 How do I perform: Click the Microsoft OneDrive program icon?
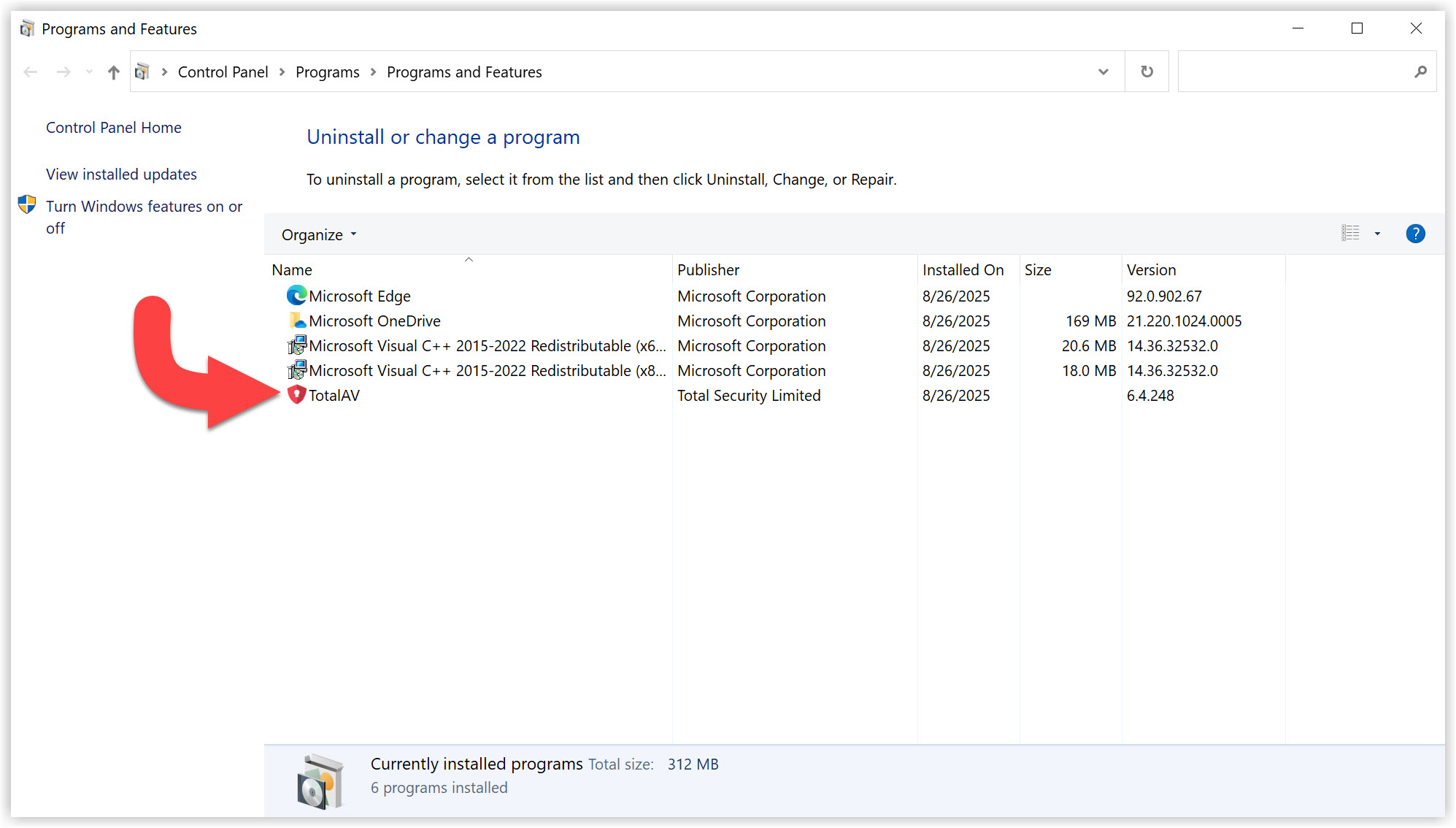(x=296, y=321)
